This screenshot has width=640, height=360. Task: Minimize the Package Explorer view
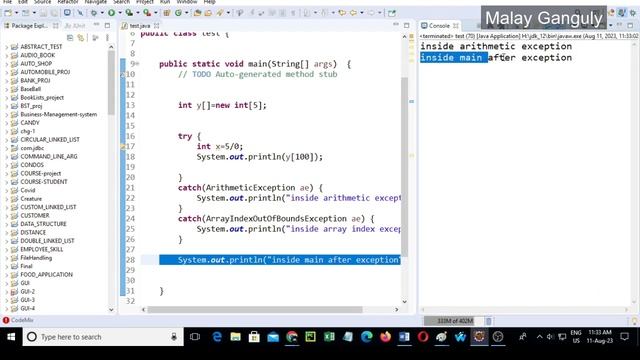pos(96,25)
